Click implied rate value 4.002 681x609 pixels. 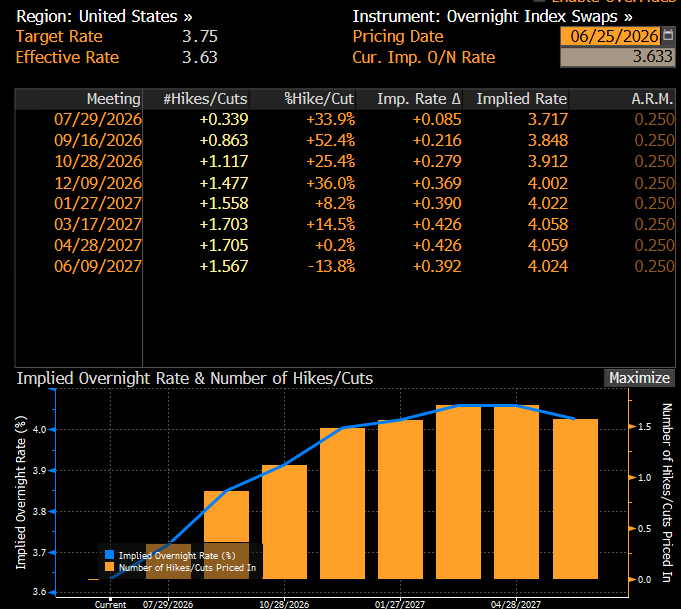coord(547,183)
